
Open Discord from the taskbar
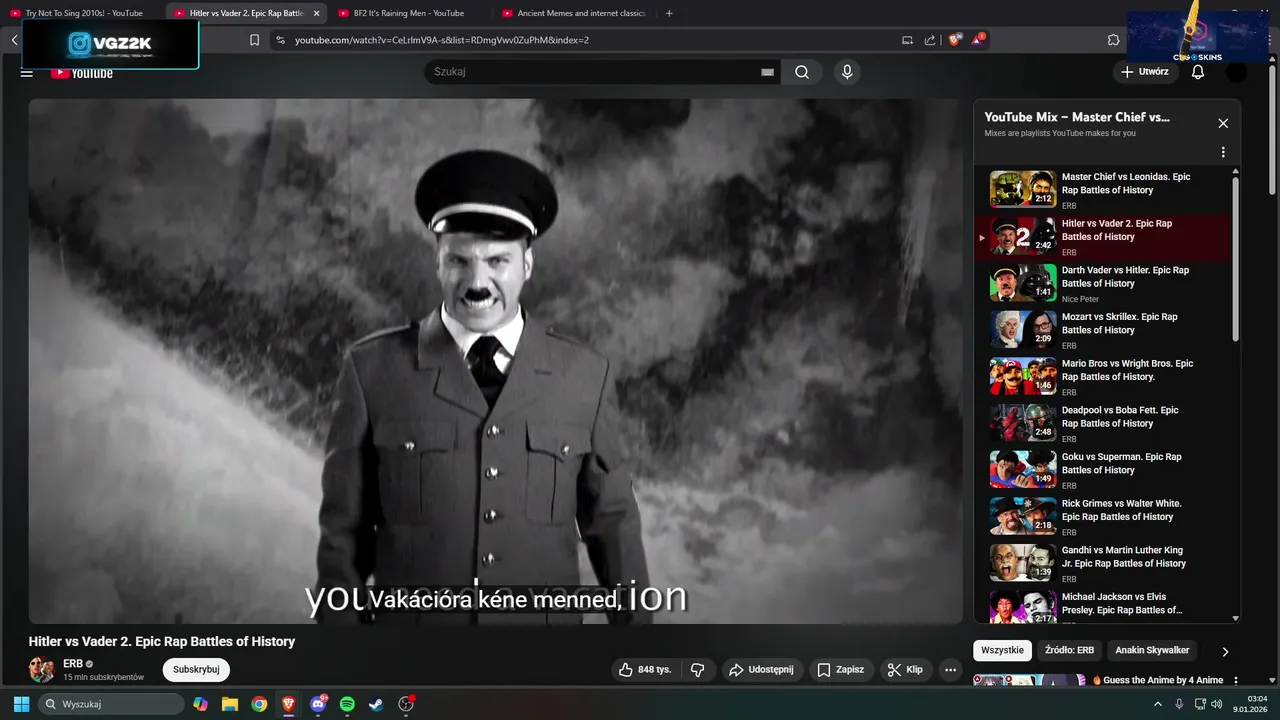pyautogui.click(x=318, y=704)
